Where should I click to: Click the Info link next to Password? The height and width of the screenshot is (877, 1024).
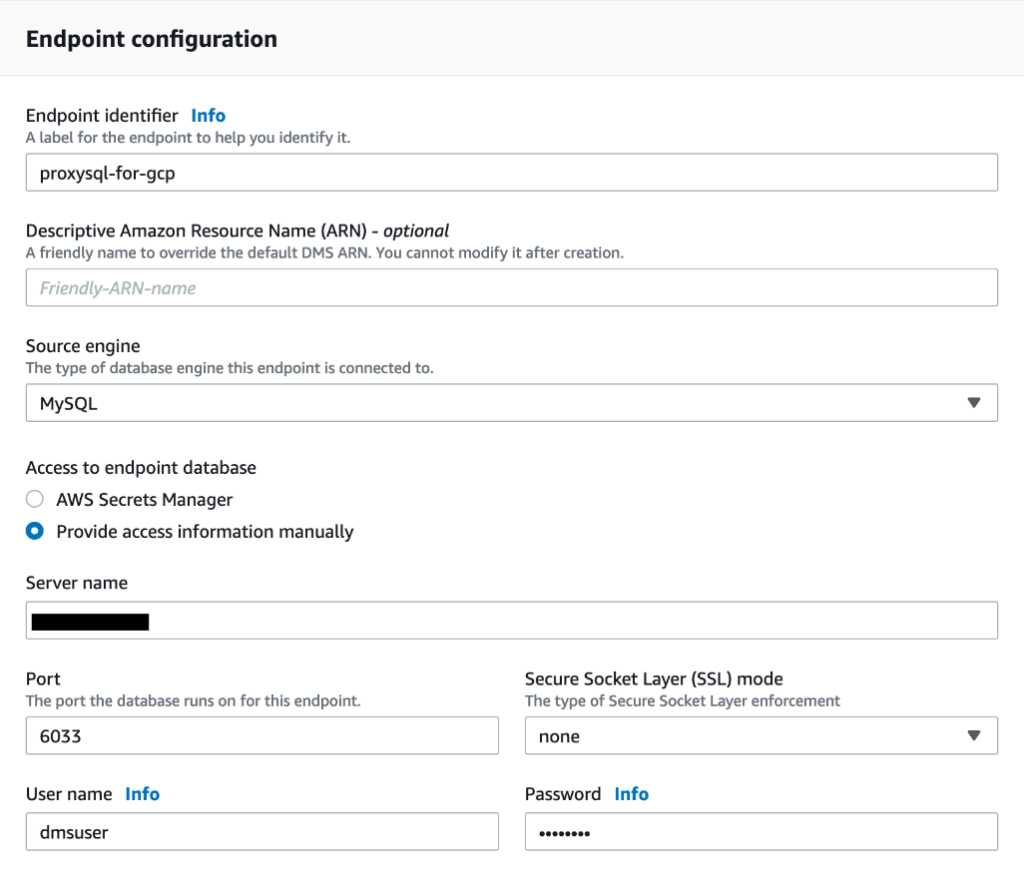click(631, 794)
